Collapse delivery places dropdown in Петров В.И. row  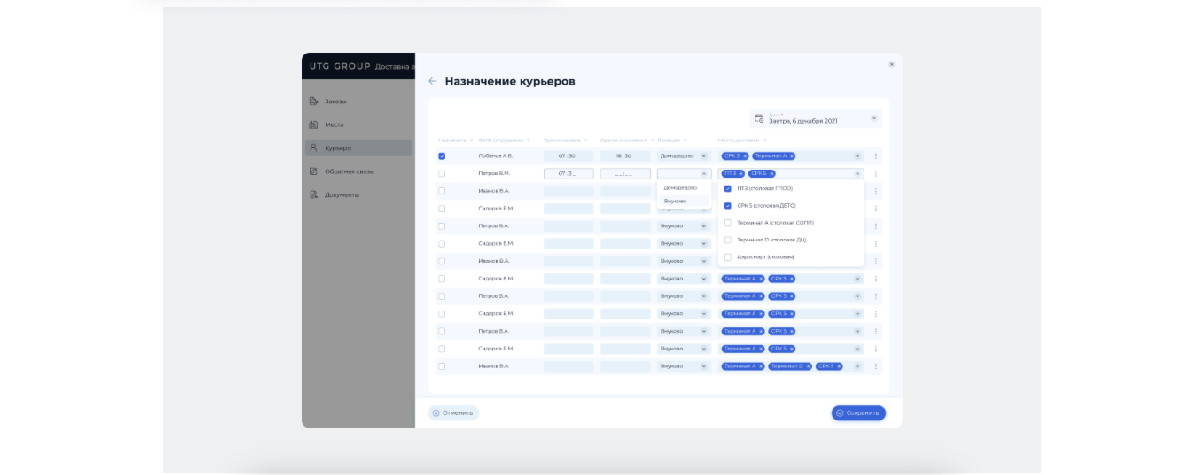click(x=857, y=174)
